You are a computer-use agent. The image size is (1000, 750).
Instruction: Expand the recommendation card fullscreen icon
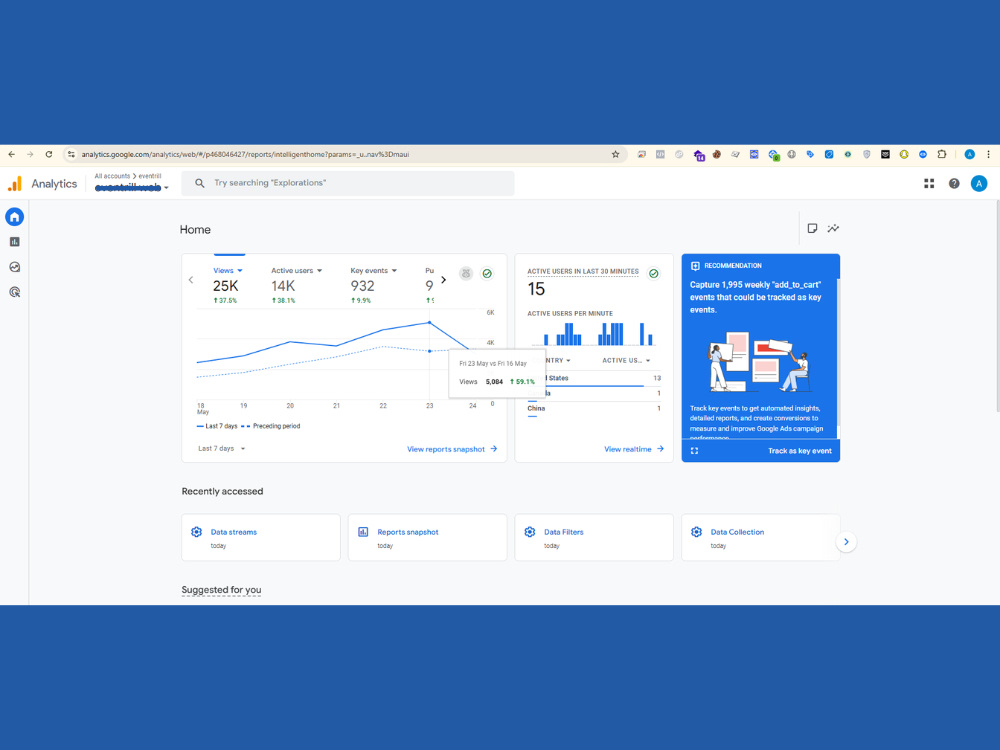(695, 451)
